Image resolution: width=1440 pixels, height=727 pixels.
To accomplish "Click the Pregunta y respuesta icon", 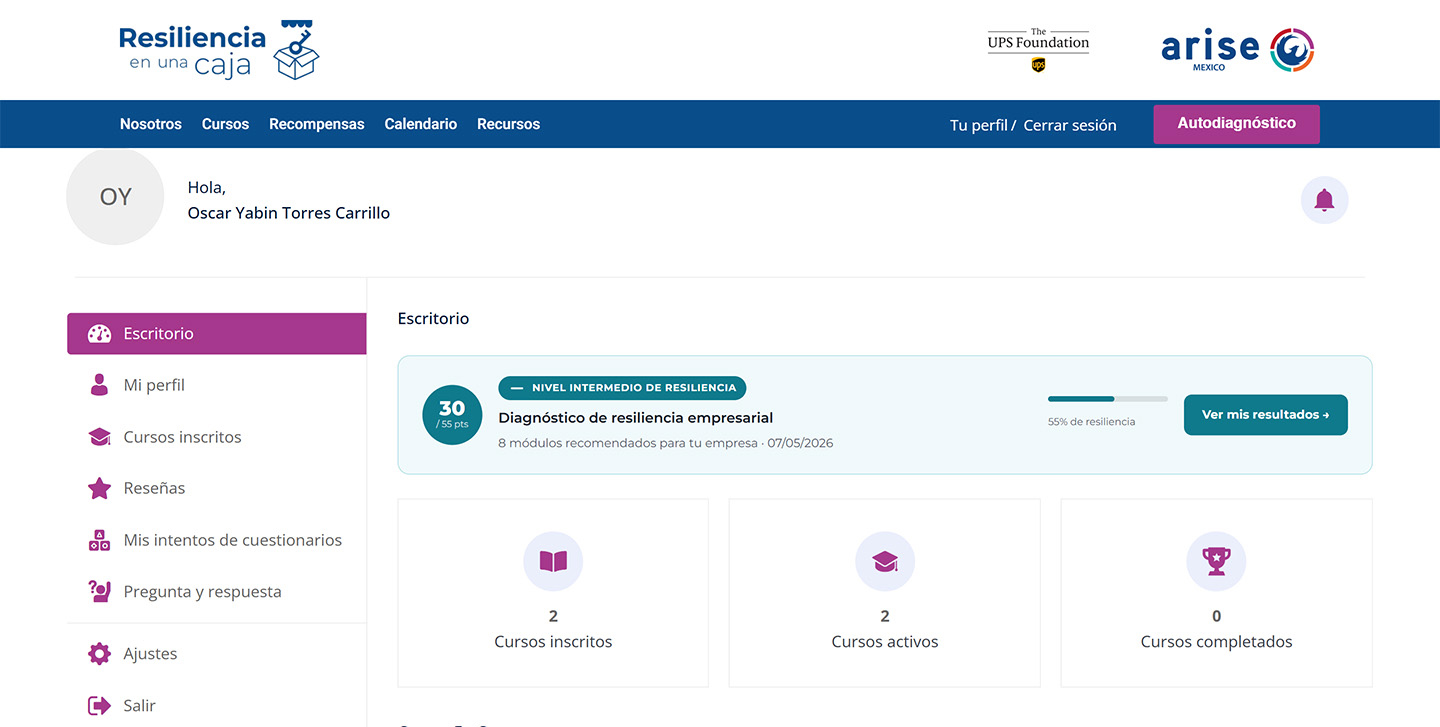I will click(99, 592).
